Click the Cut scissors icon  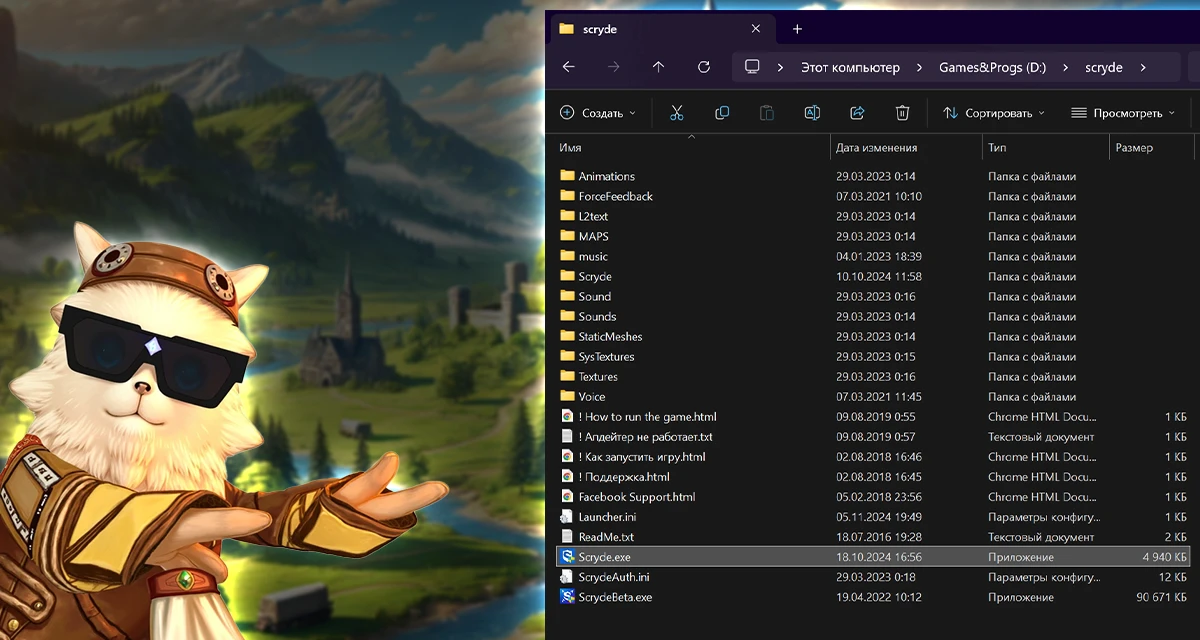(x=677, y=113)
